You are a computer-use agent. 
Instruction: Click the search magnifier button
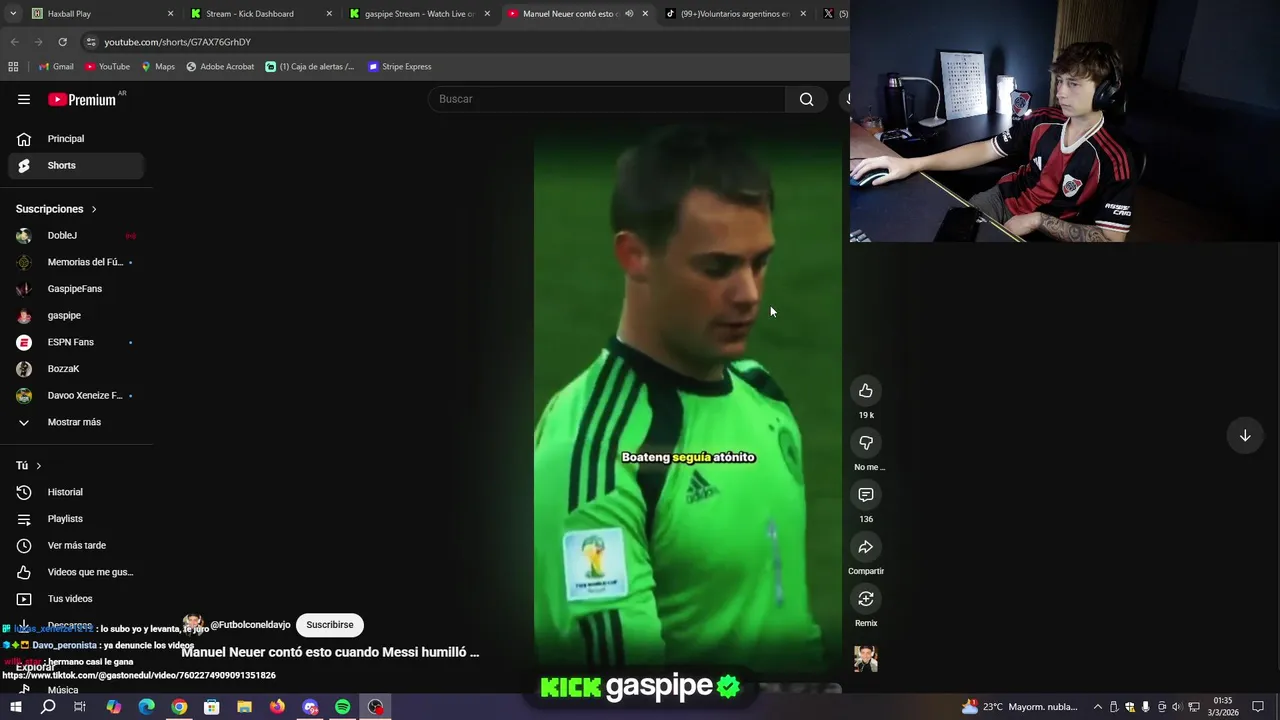(x=806, y=99)
